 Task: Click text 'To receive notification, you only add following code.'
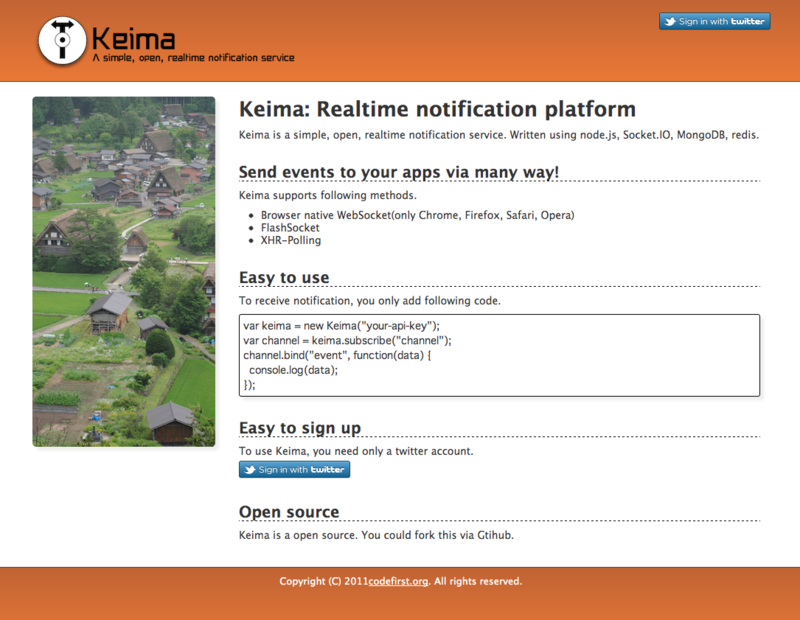tap(370, 301)
